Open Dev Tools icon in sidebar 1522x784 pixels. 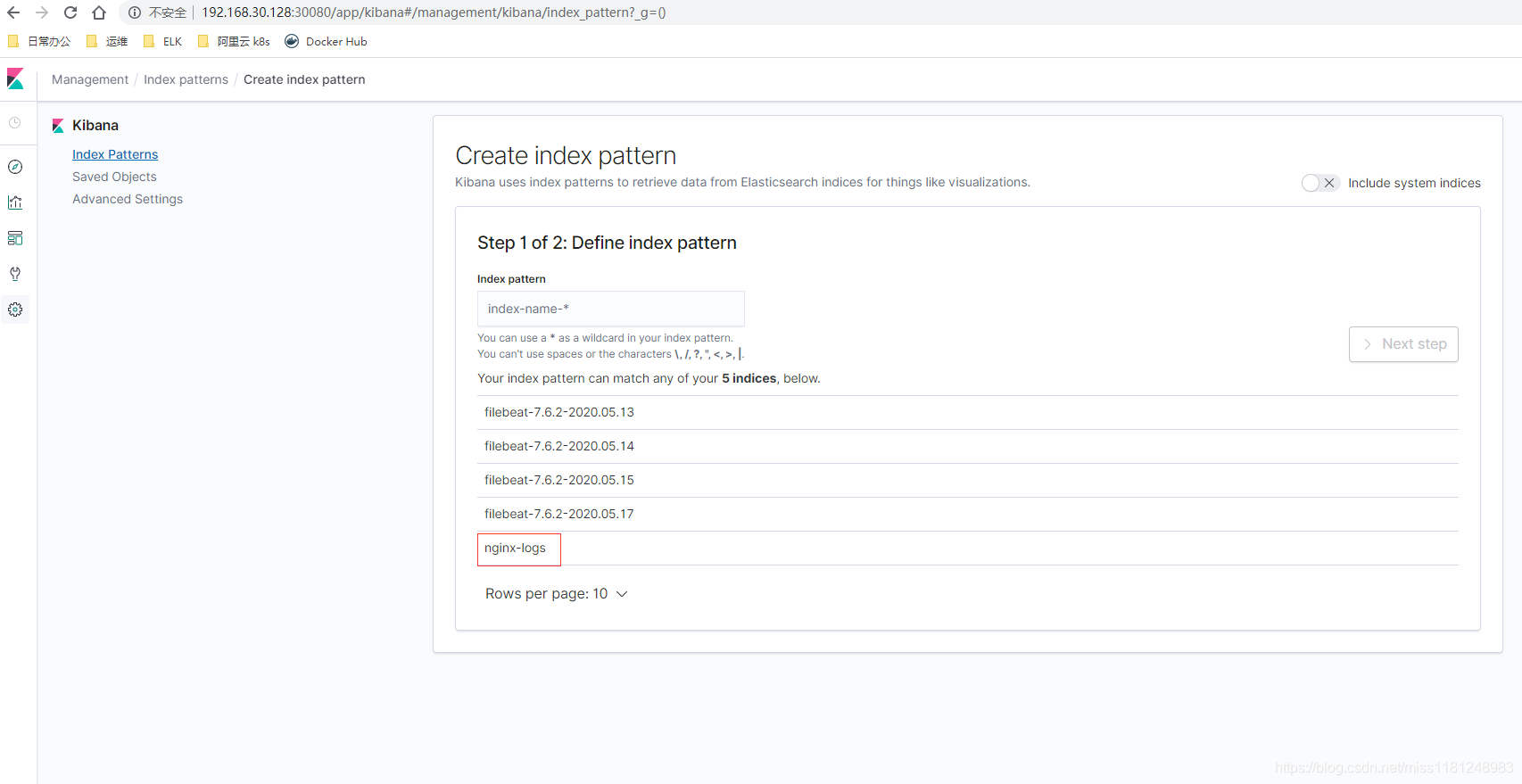[x=15, y=274]
